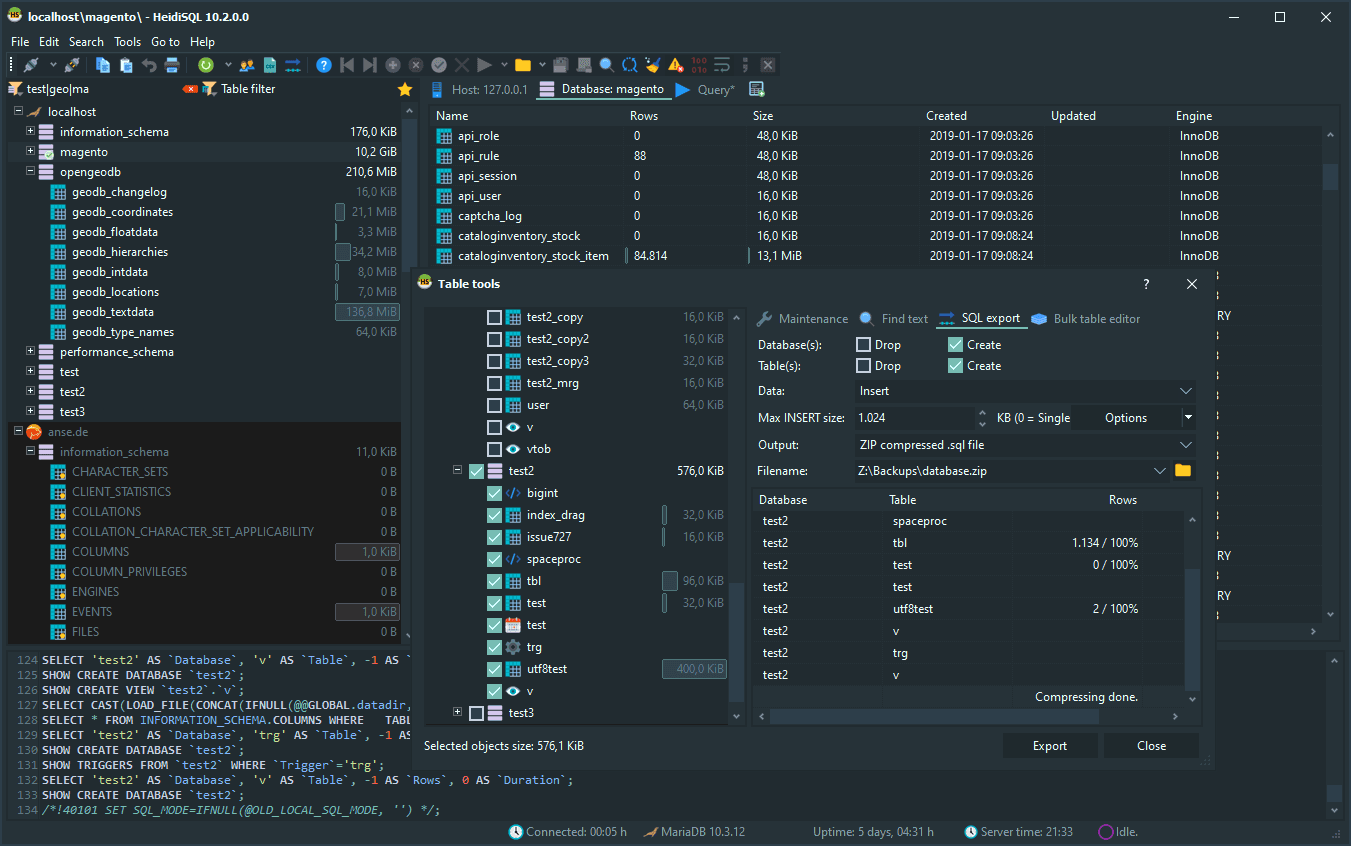
Task: Click the Find text magnifier icon
Action: pyautogui.click(x=606, y=64)
